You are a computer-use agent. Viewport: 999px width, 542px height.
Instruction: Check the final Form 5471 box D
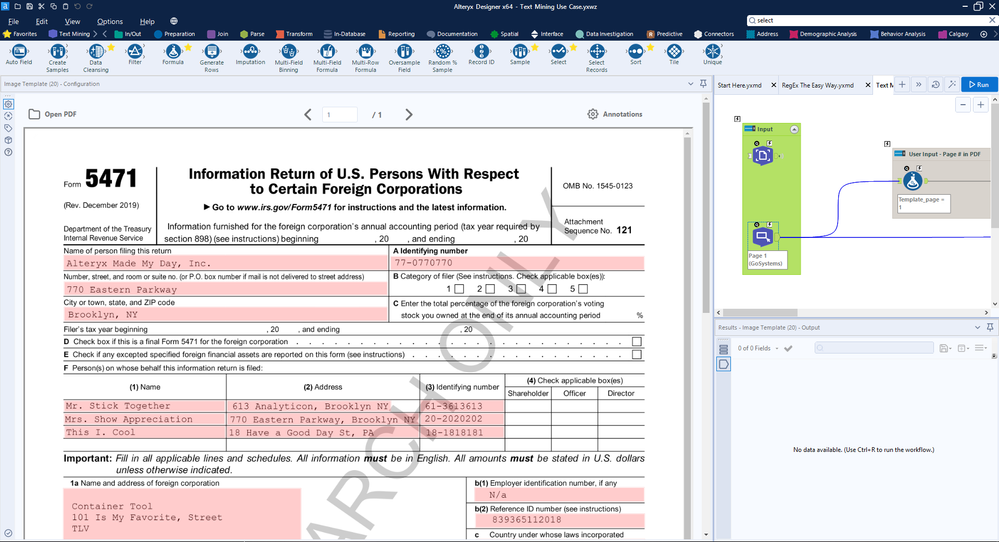click(x=636, y=341)
